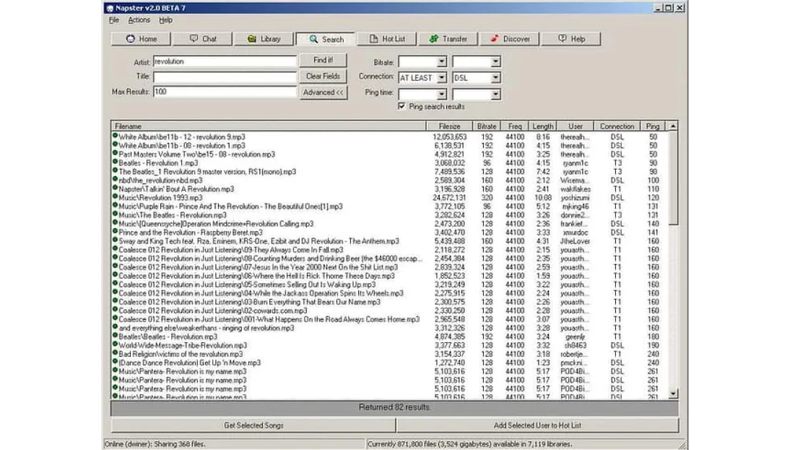Screen dimensions: 800x450
Task: Collapse options with Advanced << button
Action: (323, 92)
